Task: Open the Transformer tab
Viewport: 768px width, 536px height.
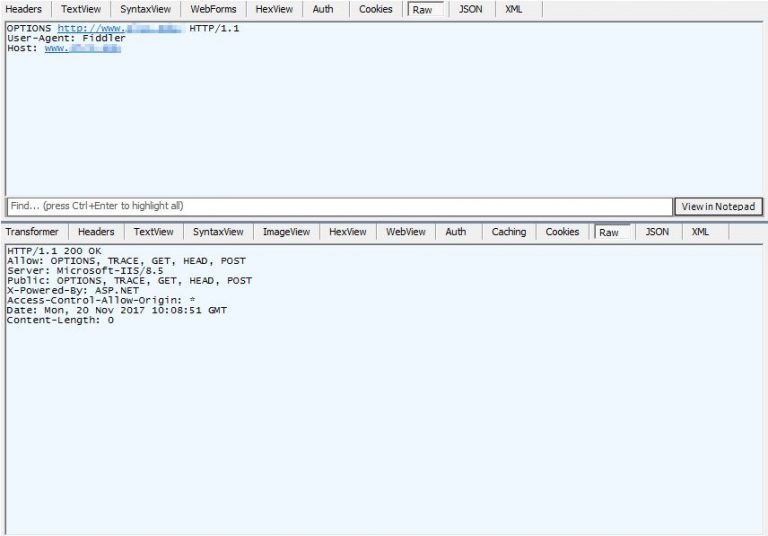Action: (x=32, y=232)
